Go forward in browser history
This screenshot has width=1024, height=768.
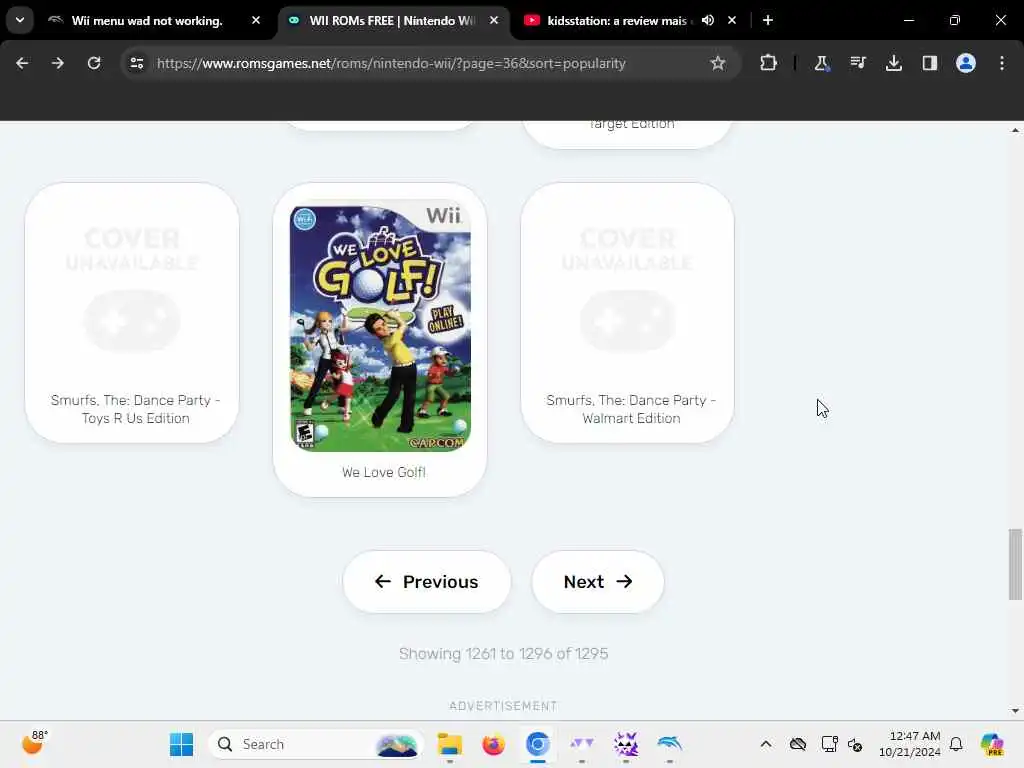tap(57, 63)
